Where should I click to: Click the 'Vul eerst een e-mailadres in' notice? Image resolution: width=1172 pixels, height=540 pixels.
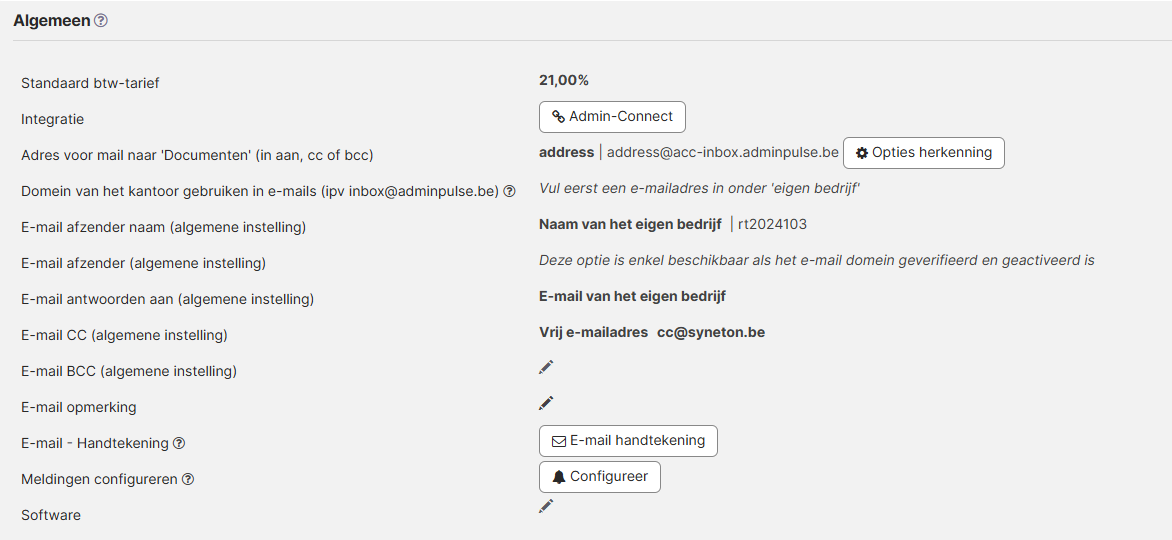point(700,189)
